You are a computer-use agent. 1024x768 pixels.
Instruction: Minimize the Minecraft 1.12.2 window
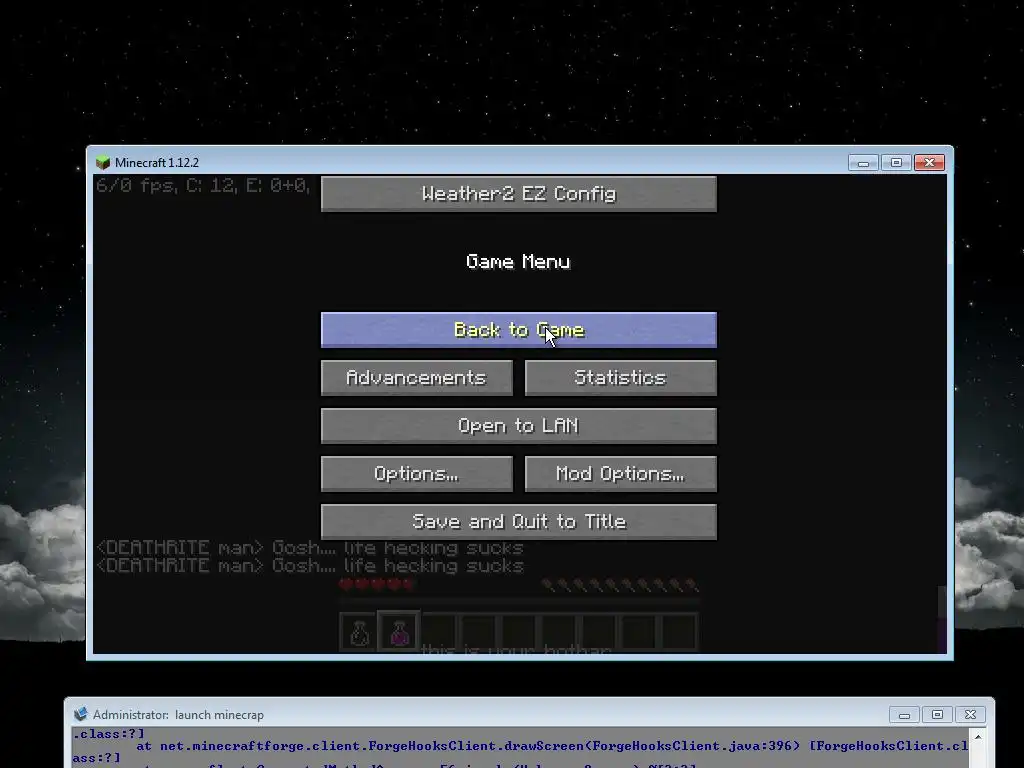click(x=863, y=163)
